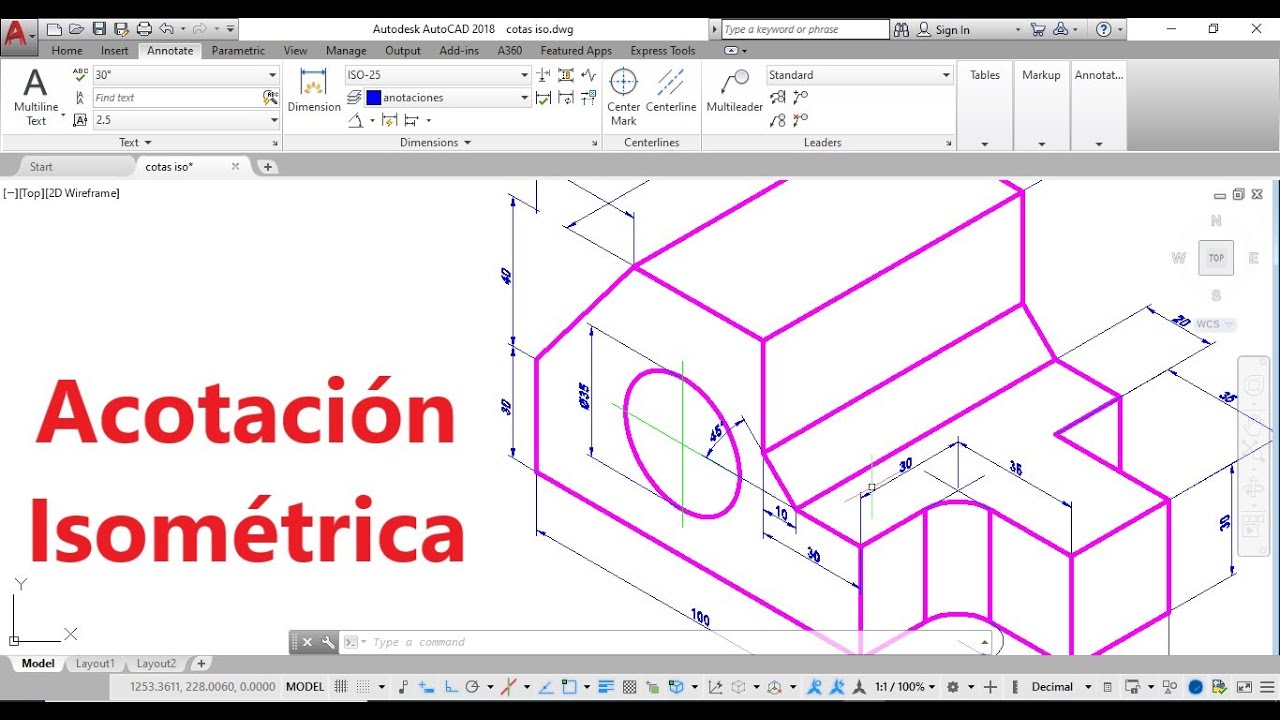Select the Multileader tool
Viewport: 1280px width, 720px height.
pos(735,90)
